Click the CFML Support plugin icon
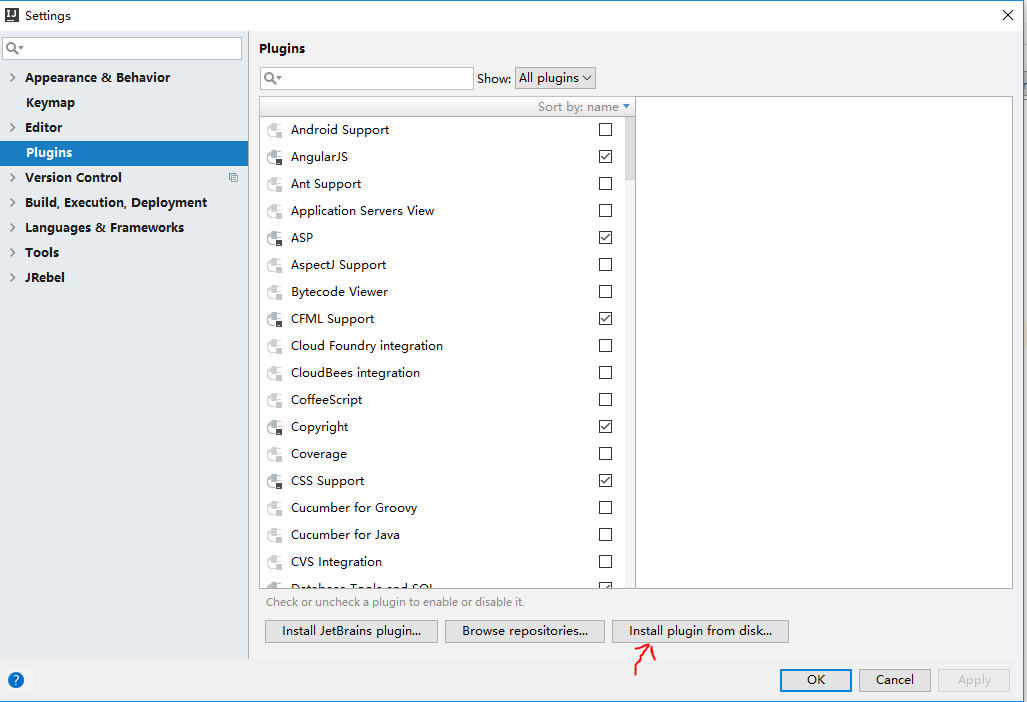Viewport: 1027px width, 702px height. pyautogui.click(x=274, y=319)
